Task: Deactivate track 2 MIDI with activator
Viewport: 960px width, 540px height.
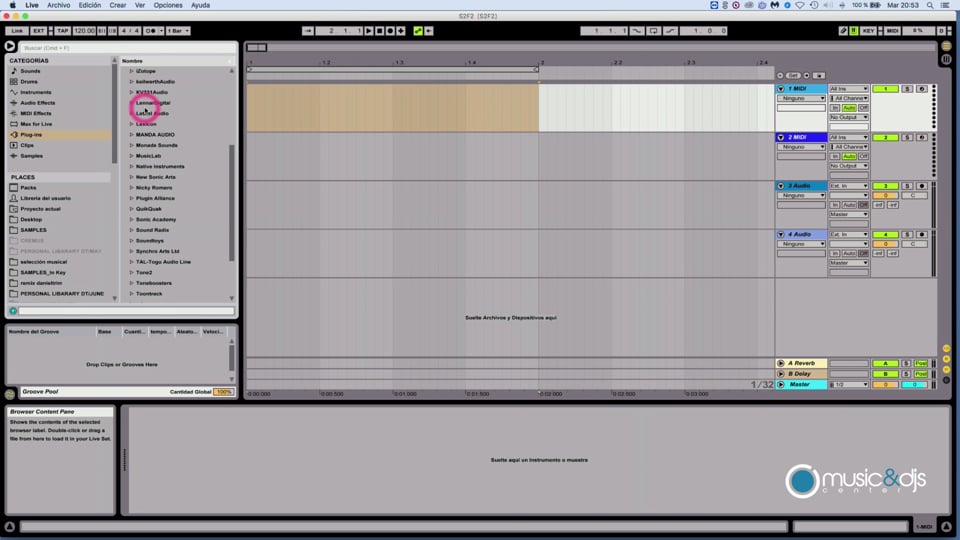Action: point(885,137)
